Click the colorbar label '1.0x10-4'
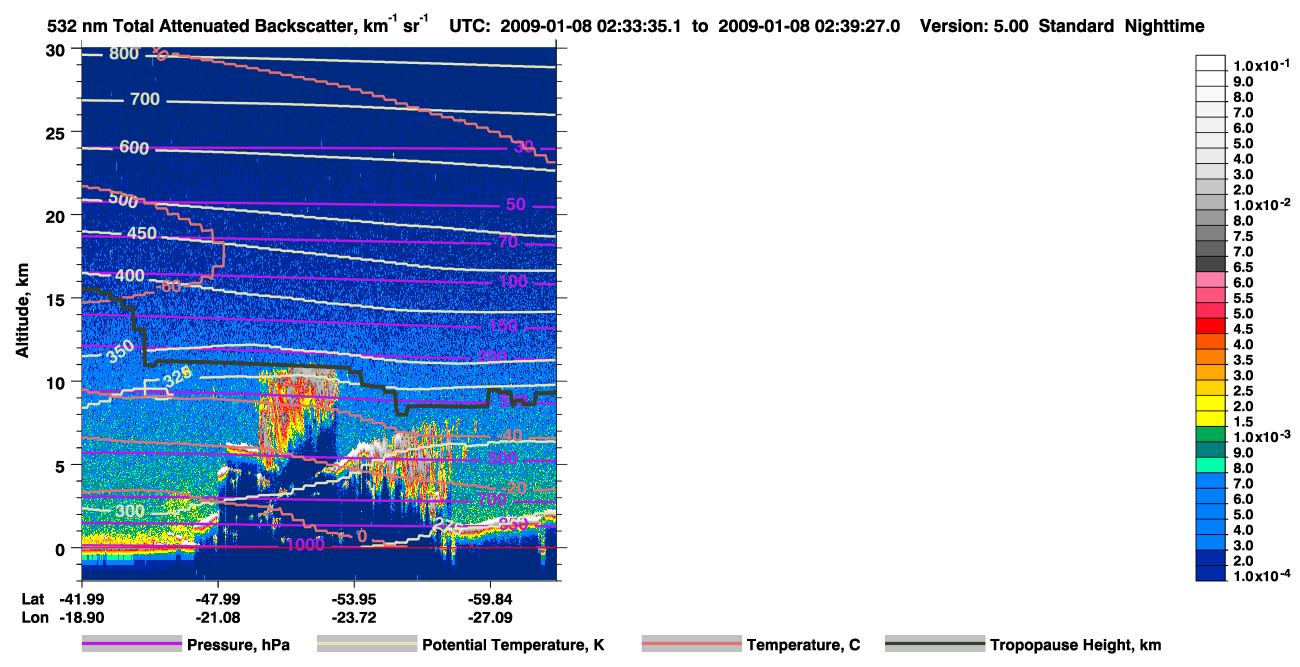 click(x=1261, y=576)
